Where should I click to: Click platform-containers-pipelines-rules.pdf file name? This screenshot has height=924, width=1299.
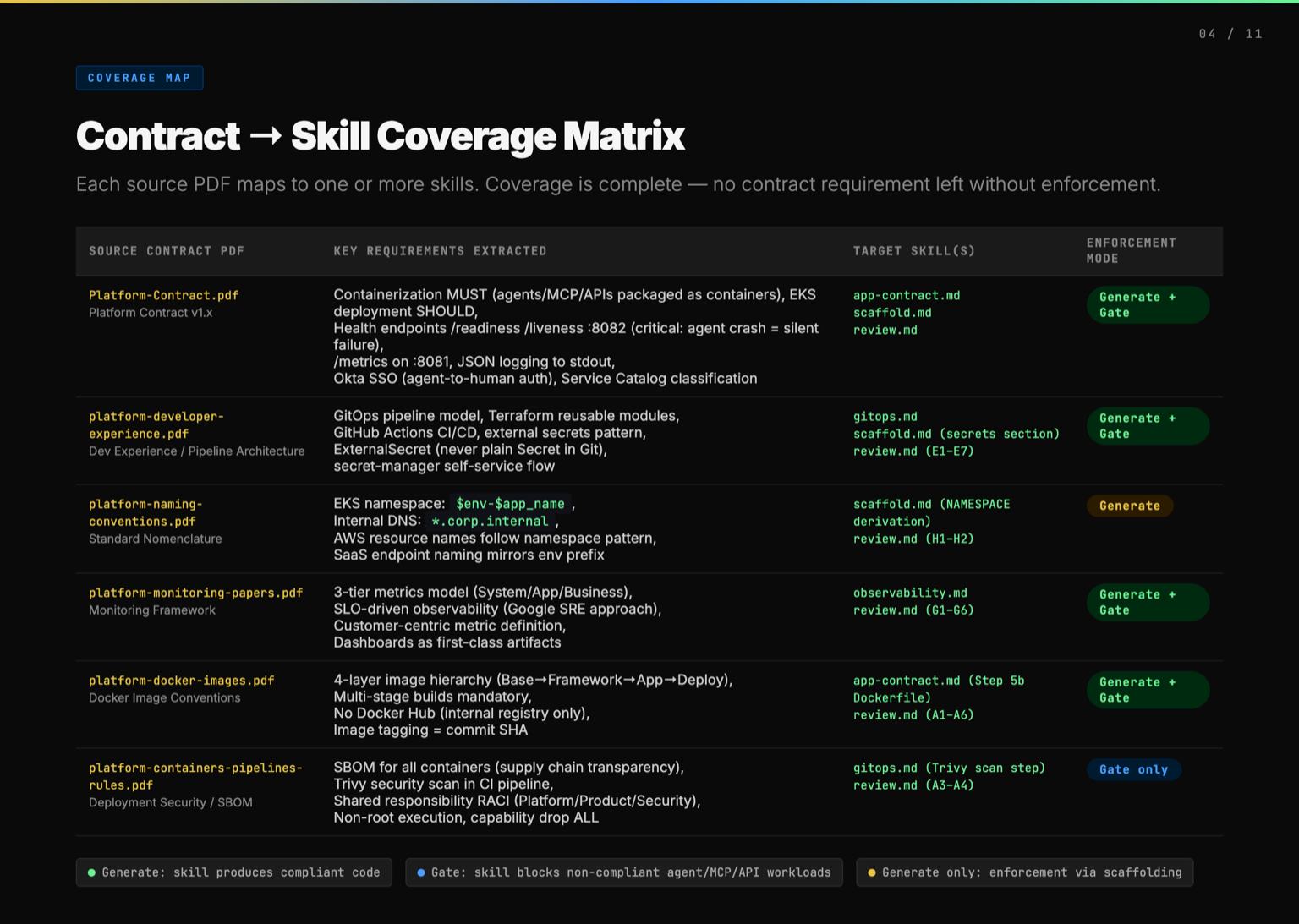point(195,776)
